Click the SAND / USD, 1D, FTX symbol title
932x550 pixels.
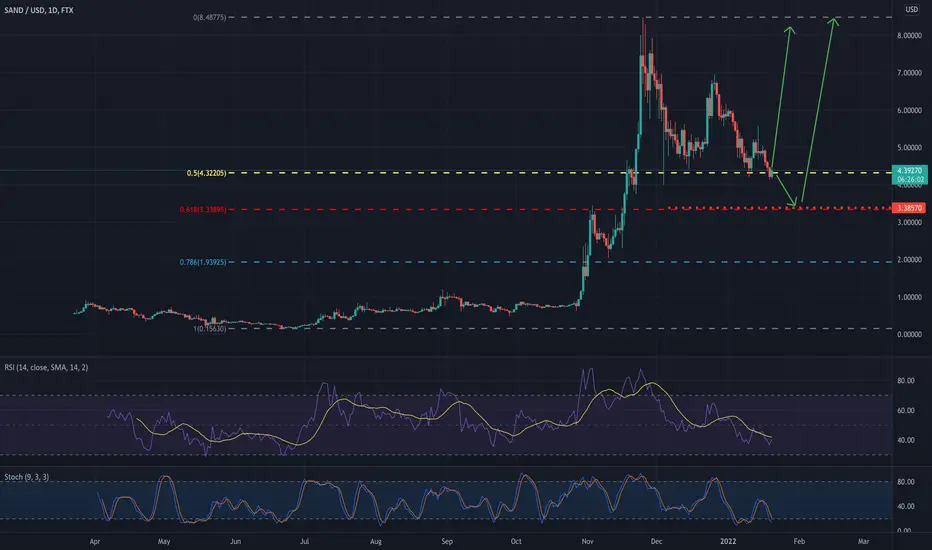[39, 10]
